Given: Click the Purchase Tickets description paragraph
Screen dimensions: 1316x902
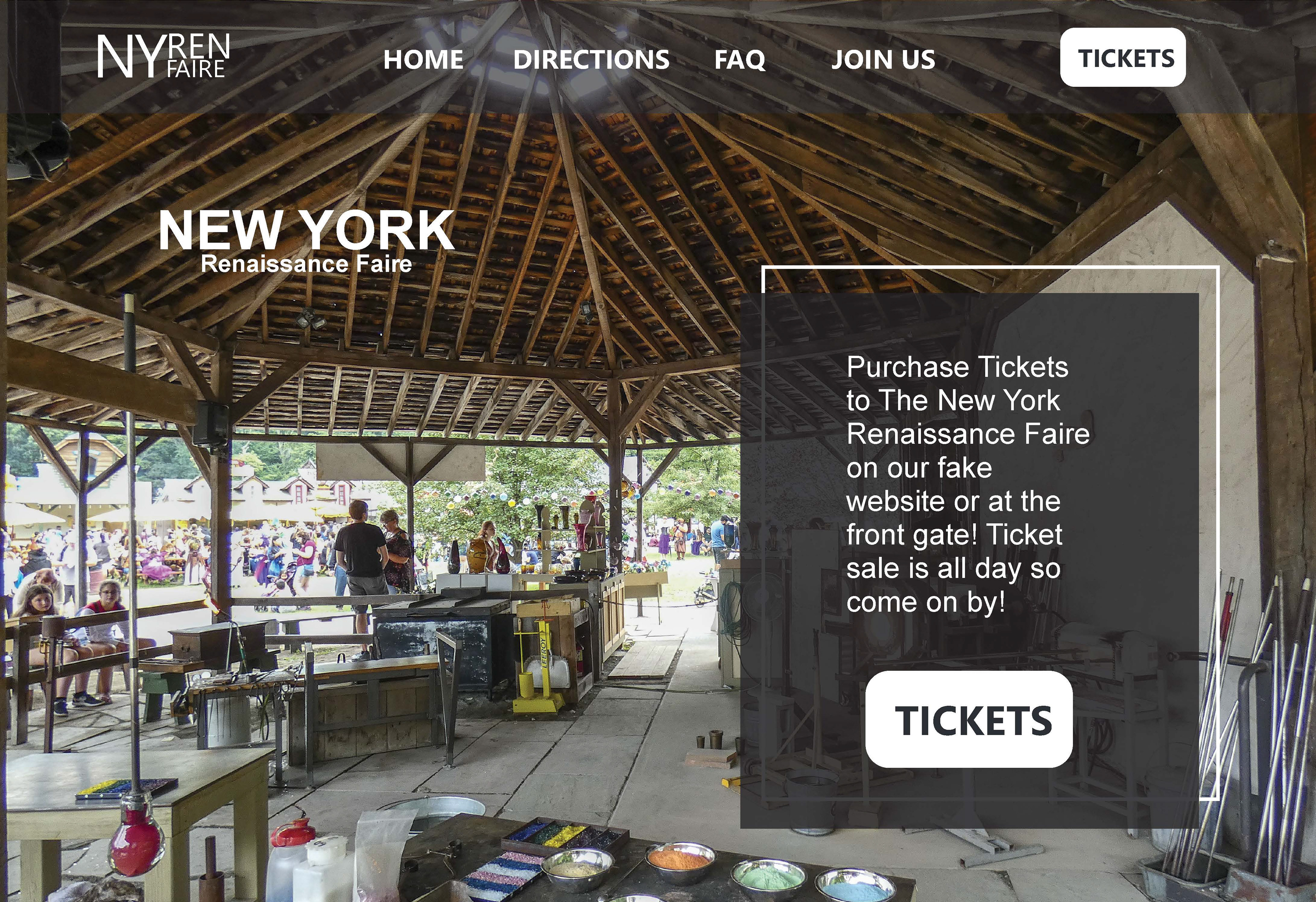Looking at the screenshot, I should [x=968, y=484].
